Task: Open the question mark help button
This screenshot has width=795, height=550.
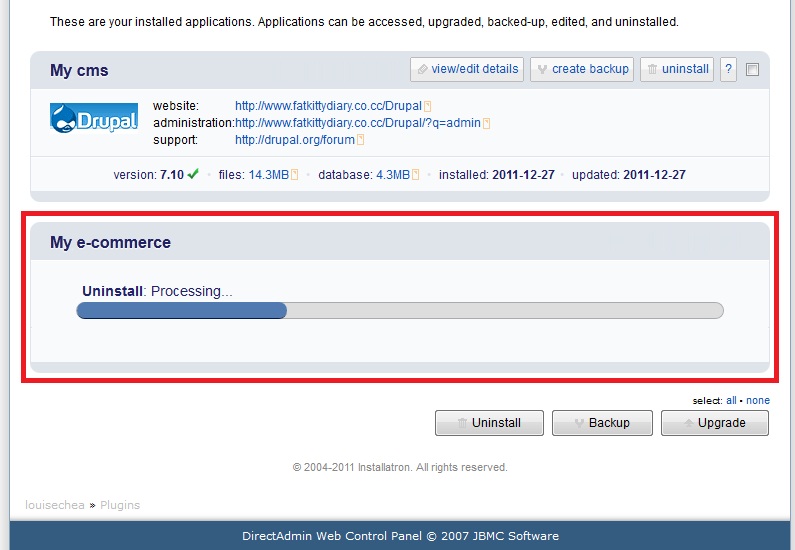Action: [729, 69]
